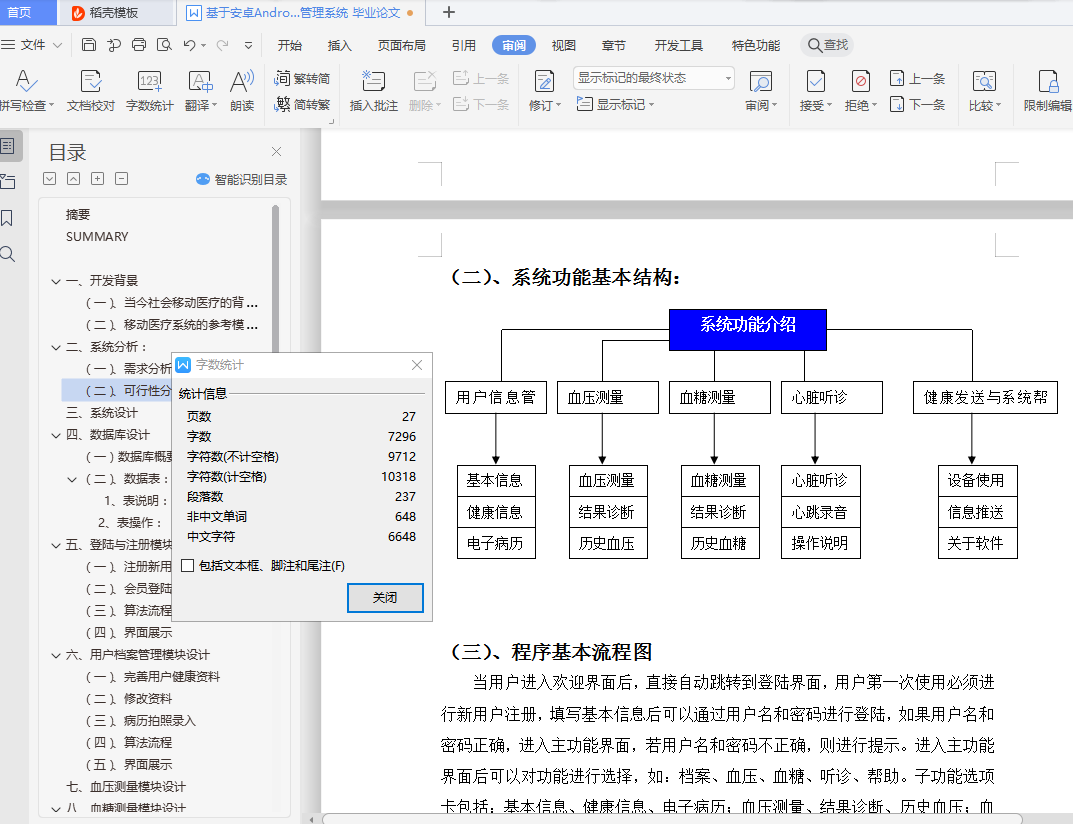The image size is (1073, 824).
Task: Open the 特色功能 ribbon tab
Action: (x=755, y=45)
